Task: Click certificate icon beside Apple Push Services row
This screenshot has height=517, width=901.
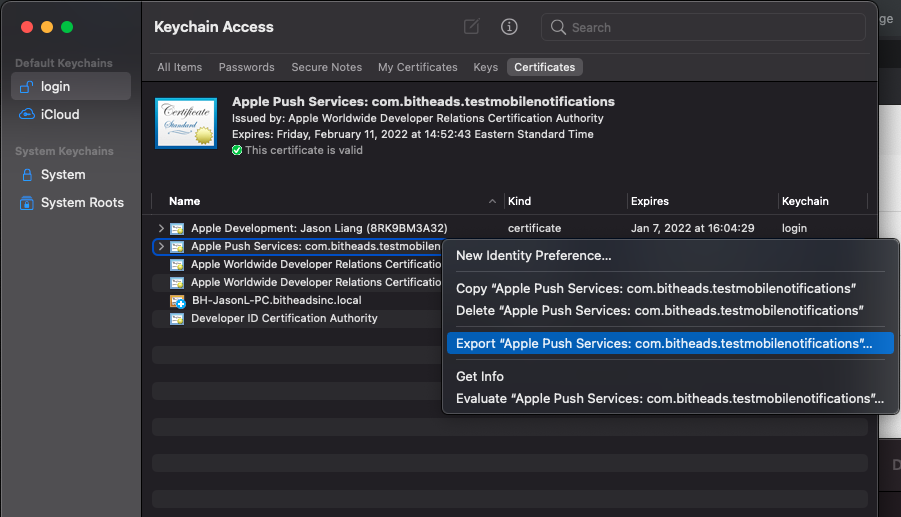Action: 177,246
